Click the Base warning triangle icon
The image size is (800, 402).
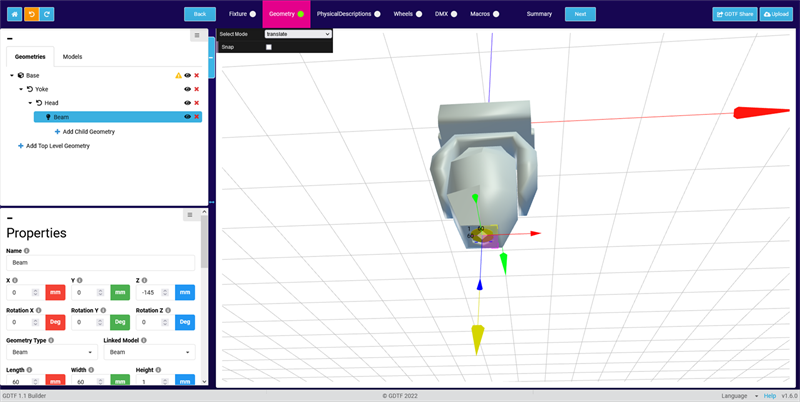[x=178, y=75]
